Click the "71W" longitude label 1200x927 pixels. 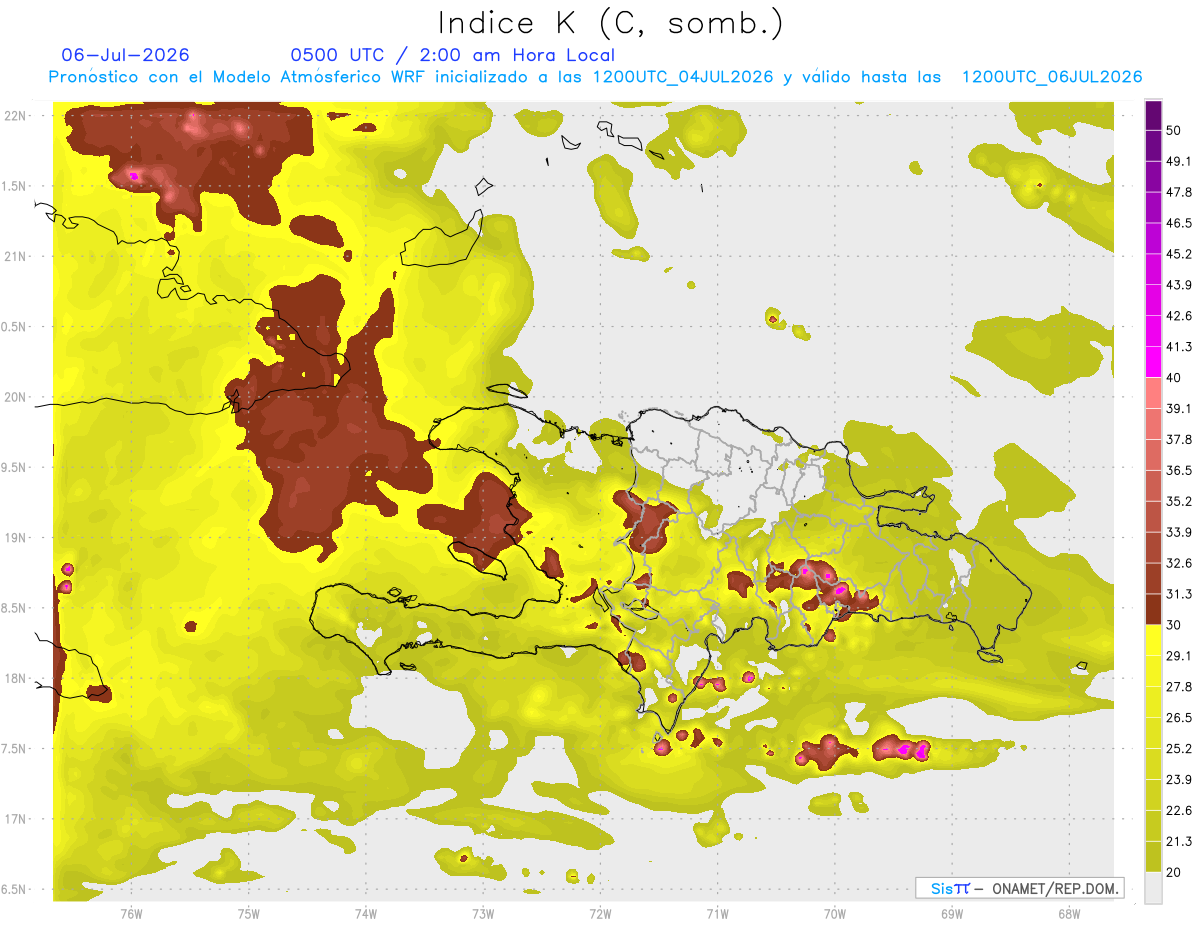coord(717,914)
